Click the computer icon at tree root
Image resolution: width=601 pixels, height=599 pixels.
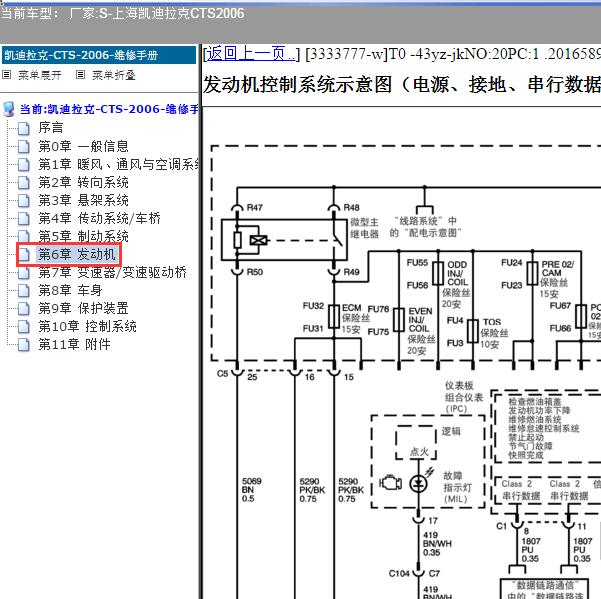point(8,109)
